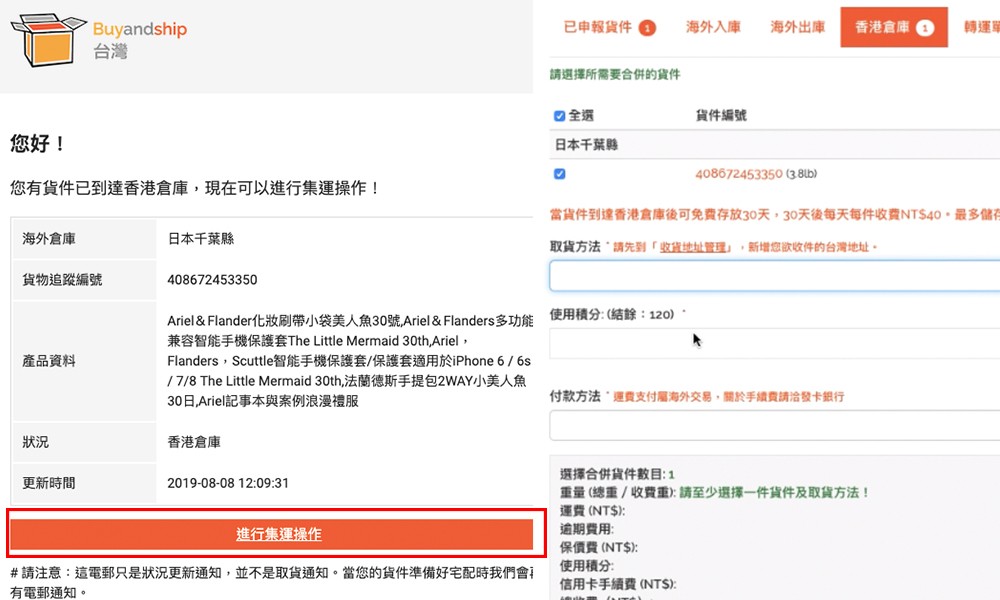Click the count badge on 香港倉庫 tab
Image resolution: width=1000 pixels, height=600 pixels.
924,28
